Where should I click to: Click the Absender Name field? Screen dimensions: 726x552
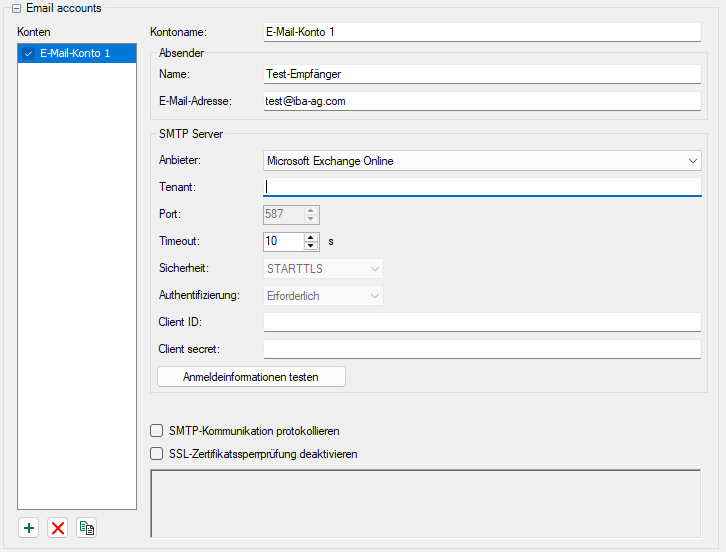[482, 74]
